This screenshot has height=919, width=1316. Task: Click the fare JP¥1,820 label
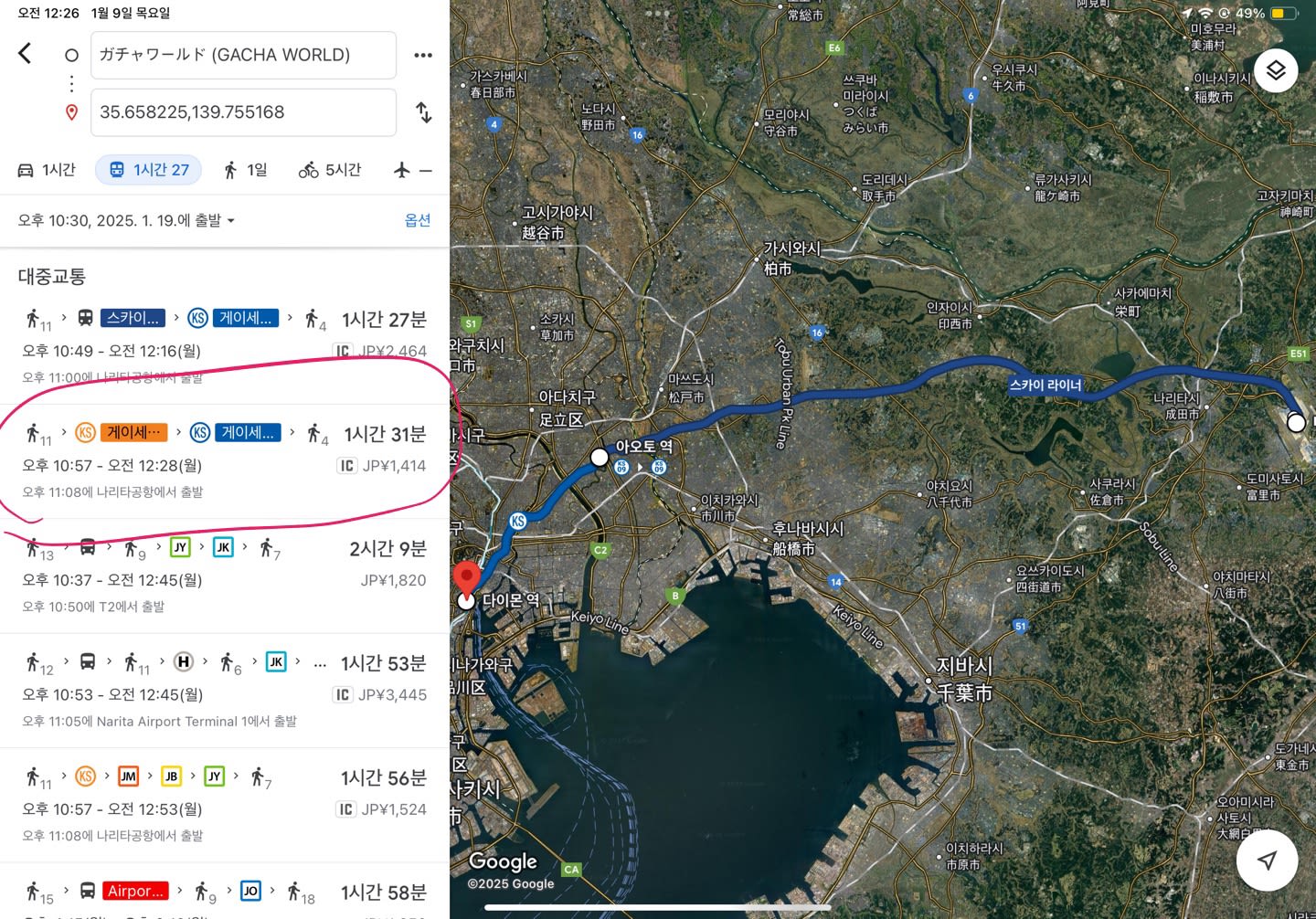coord(393,580)
